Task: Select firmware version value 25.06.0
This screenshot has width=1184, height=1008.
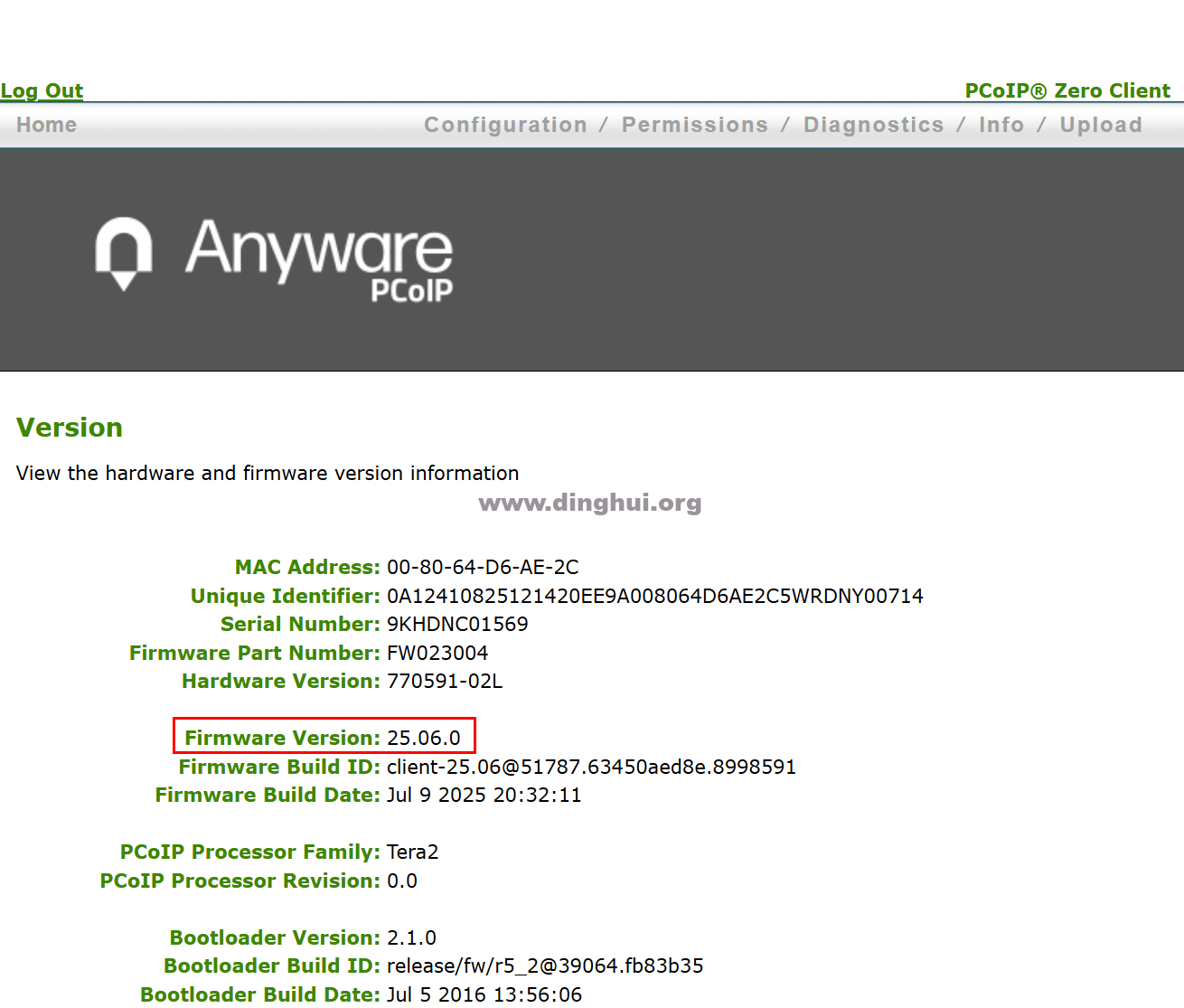Action: coord(424,738)
